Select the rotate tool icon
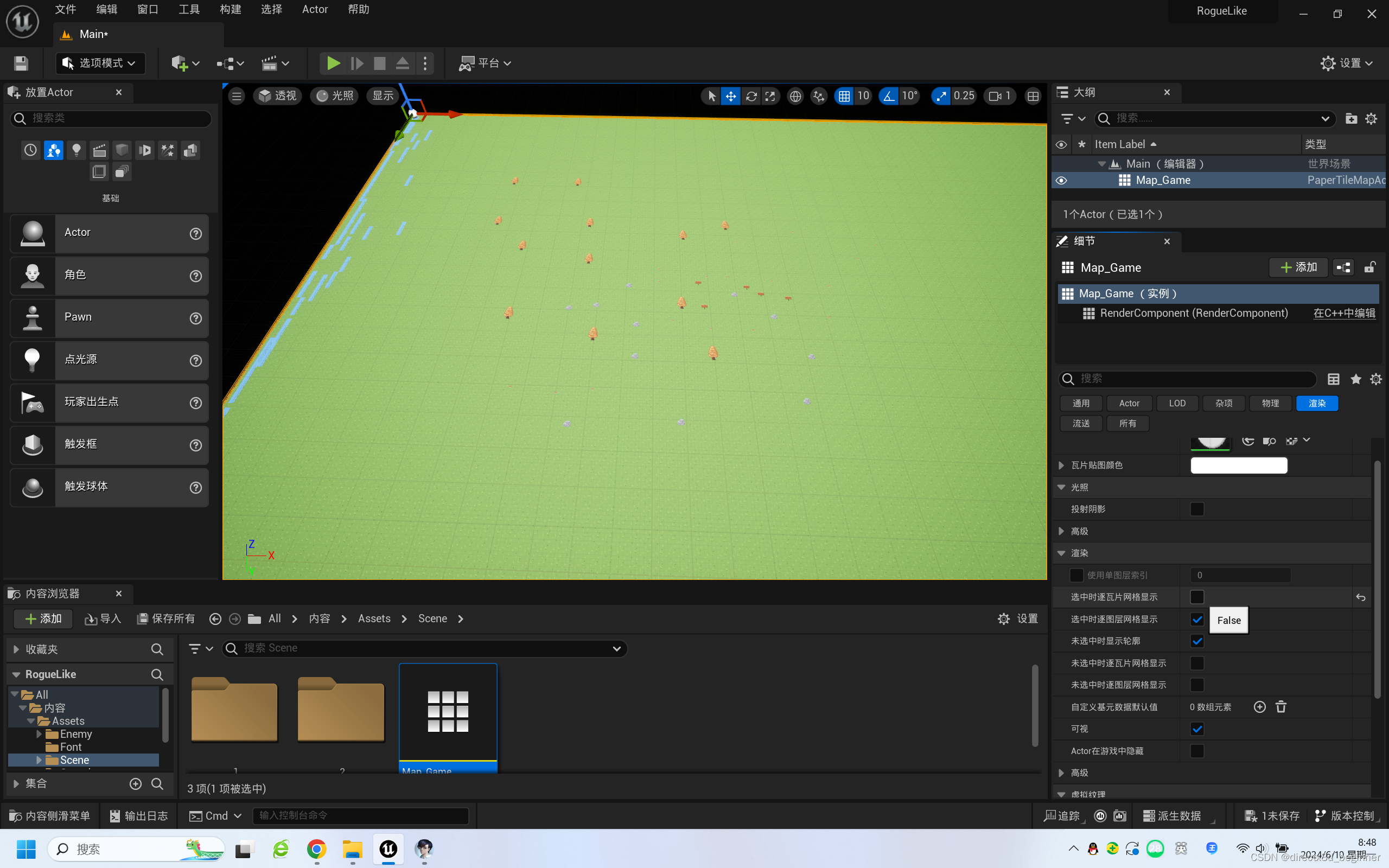The height and width of the screenshot is (868, 1389). 751,96
